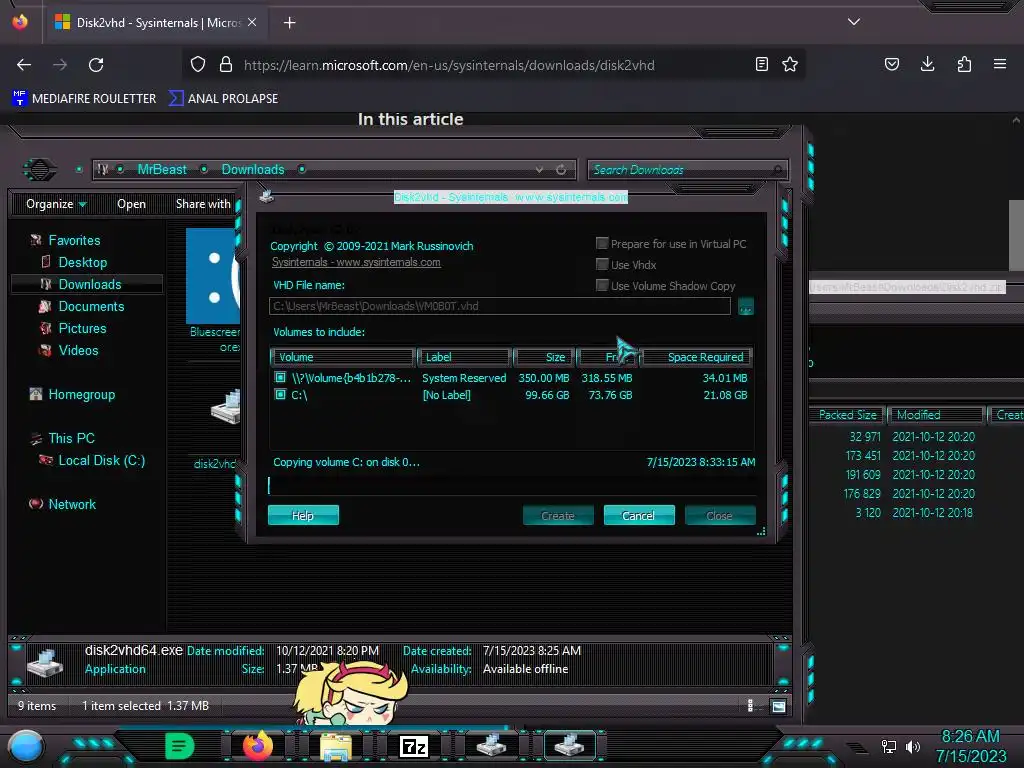
Task: Switch Explorer to large icons view
Action: click(778, 706)
